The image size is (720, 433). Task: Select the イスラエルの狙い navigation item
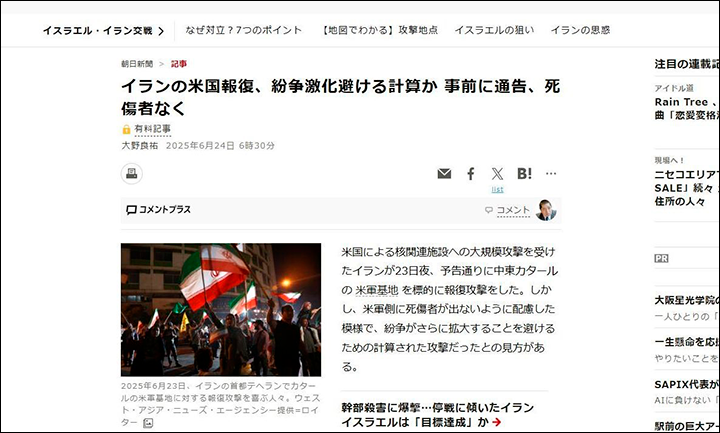click(x=494, y=30)
